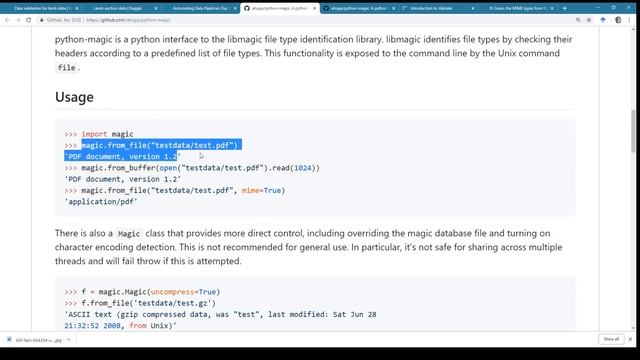This screenshot has width=640, height=360.
Task: Close the active python-magic GitHub tab
Action: point(314,8)
